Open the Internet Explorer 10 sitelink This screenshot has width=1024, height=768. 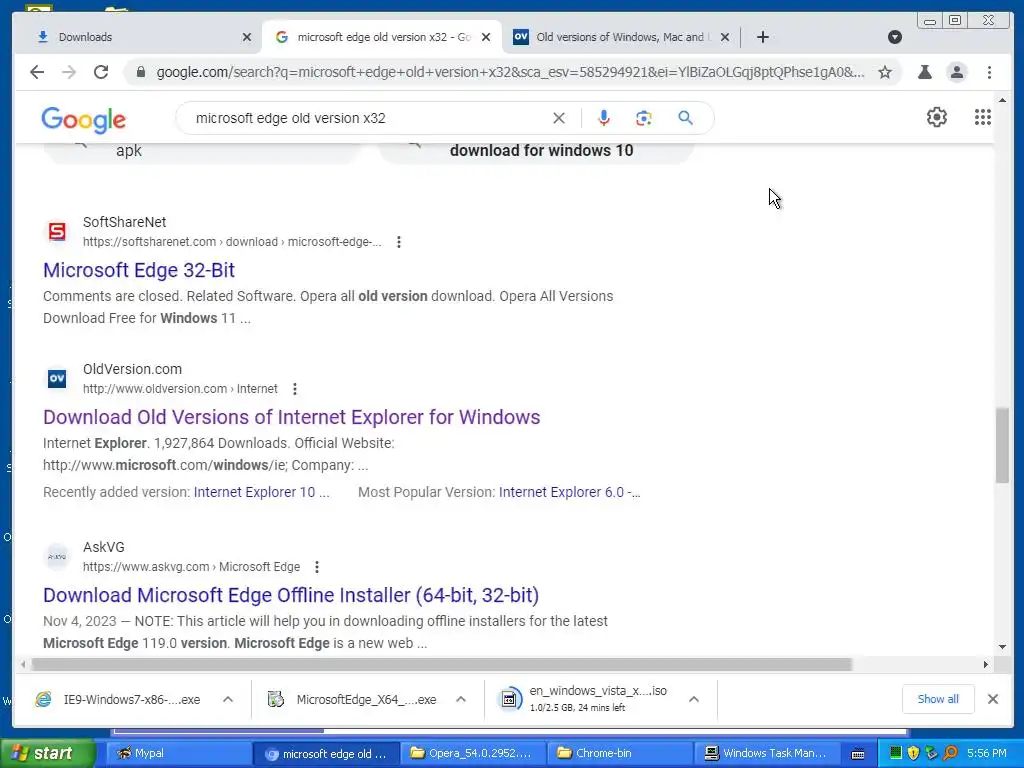coord(261,492)
